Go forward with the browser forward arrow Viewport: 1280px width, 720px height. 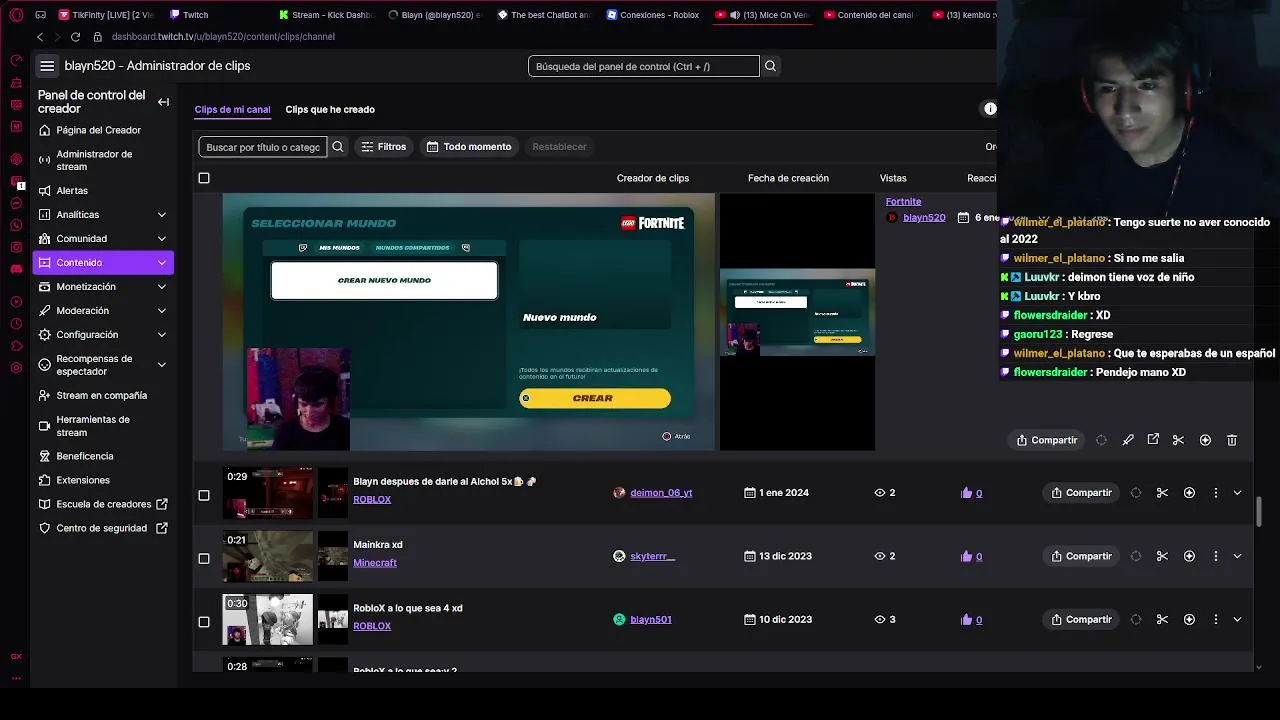coord(57,37)
